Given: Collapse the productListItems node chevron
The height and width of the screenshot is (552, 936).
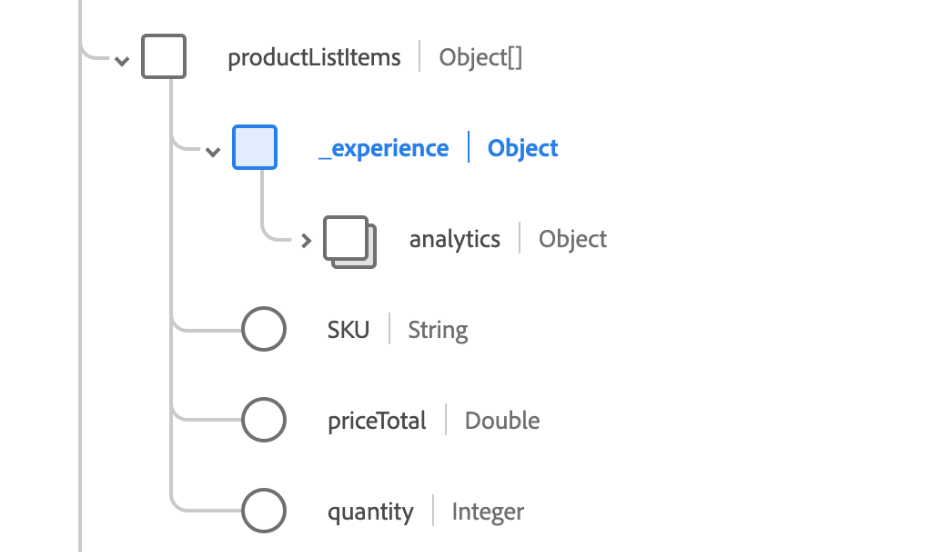Looking at the screenshot, I should point(122,60).
